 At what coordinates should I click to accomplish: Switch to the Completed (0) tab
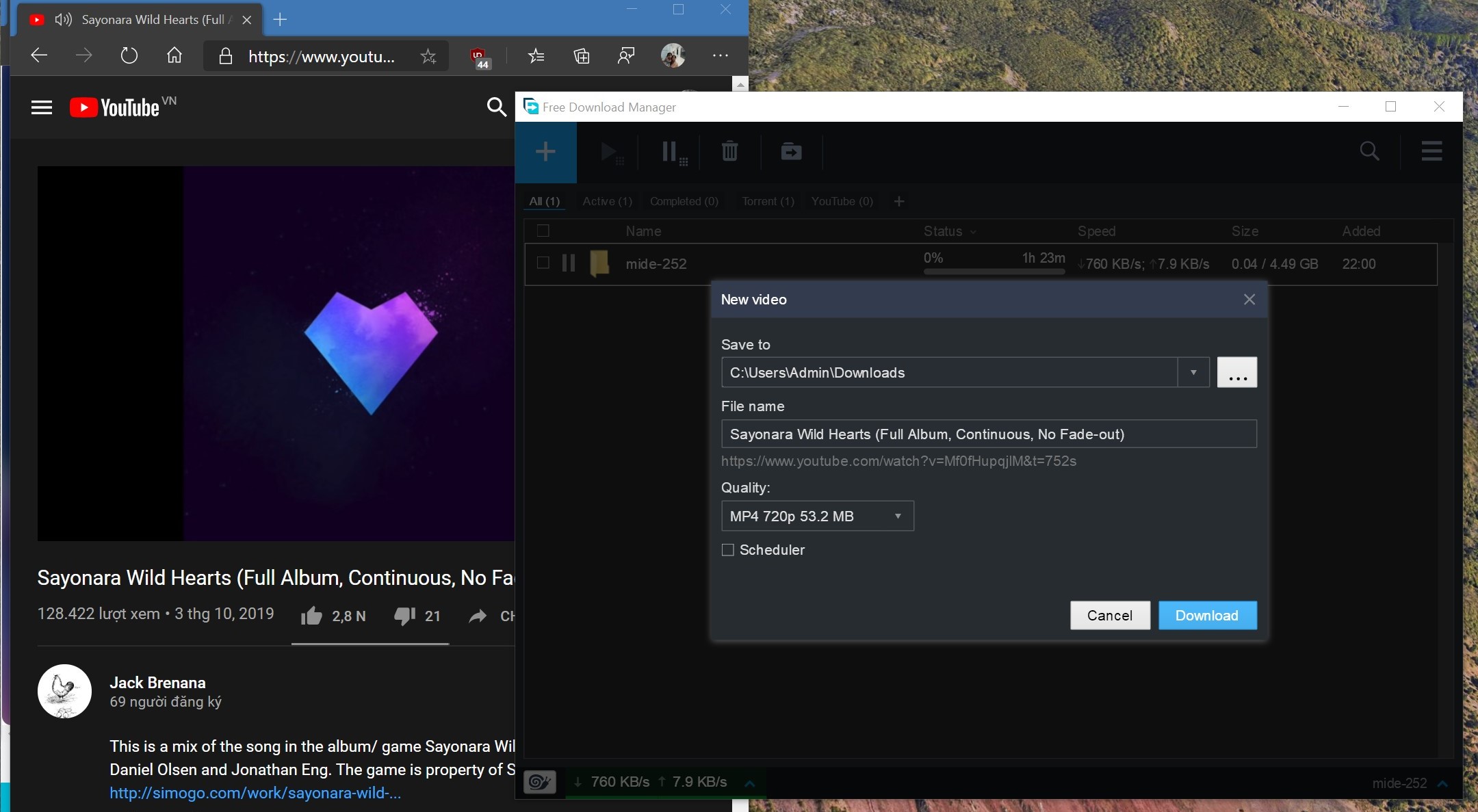[684, 201]
